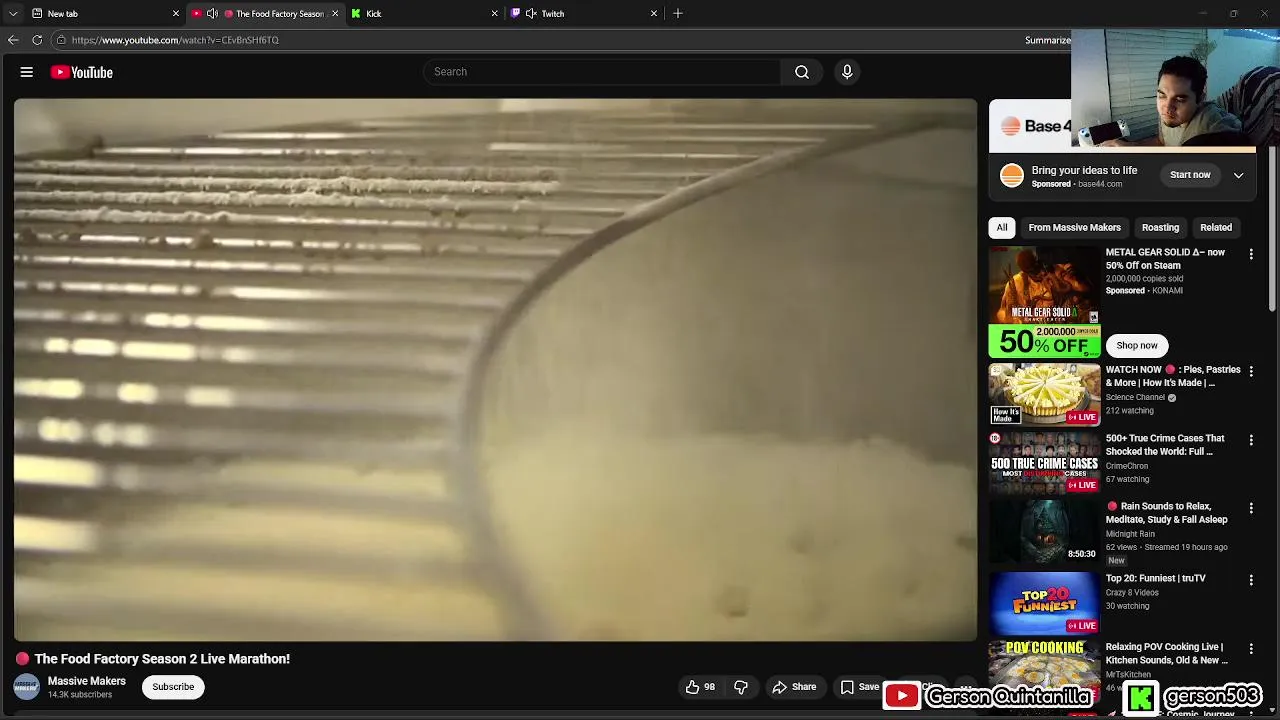Subscribe to Massive Makers channel
Viewport: 1280px width, 720px height.
tap(173, 687)
